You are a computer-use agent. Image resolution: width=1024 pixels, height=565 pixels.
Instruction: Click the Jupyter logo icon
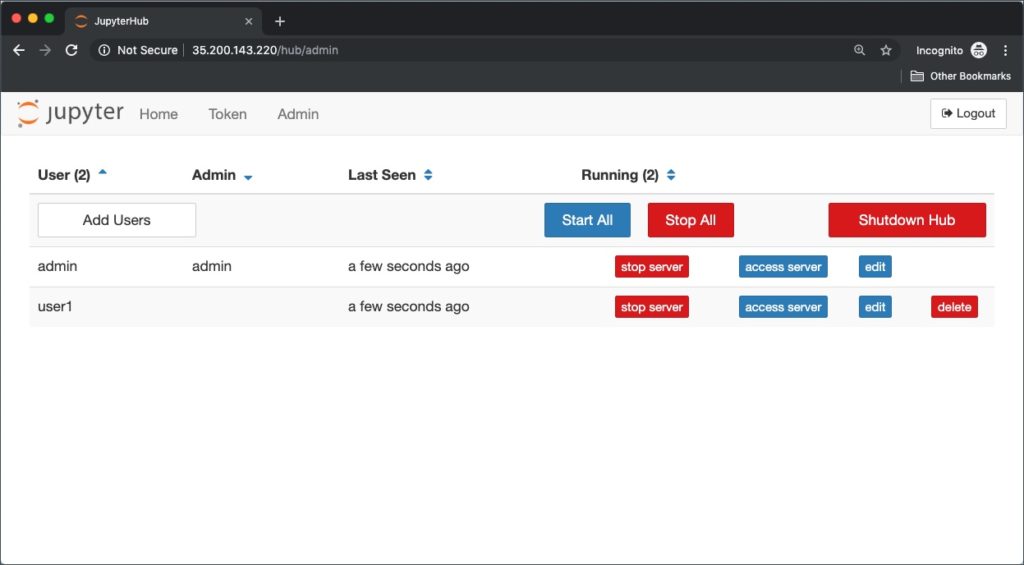pyautogui.click(x=29, y=113)
